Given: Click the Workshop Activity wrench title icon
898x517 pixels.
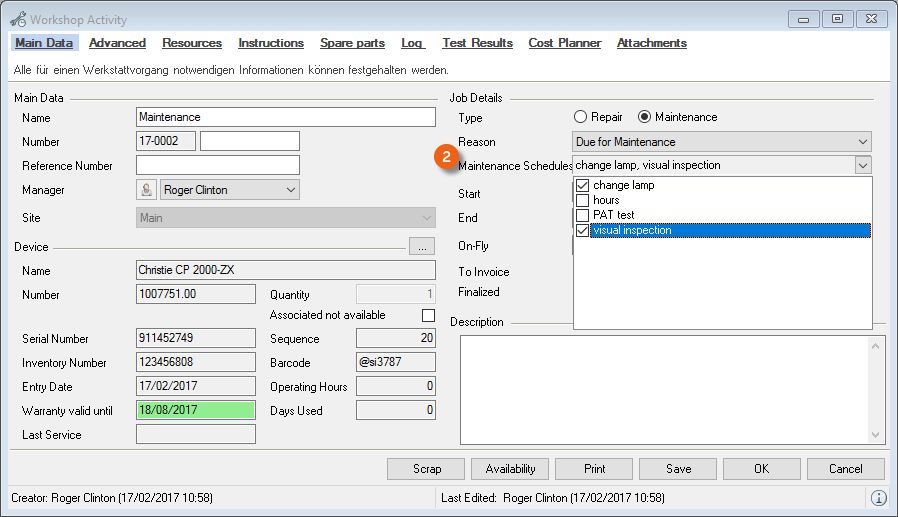Looking at the screenshot, I should [18, 19].
